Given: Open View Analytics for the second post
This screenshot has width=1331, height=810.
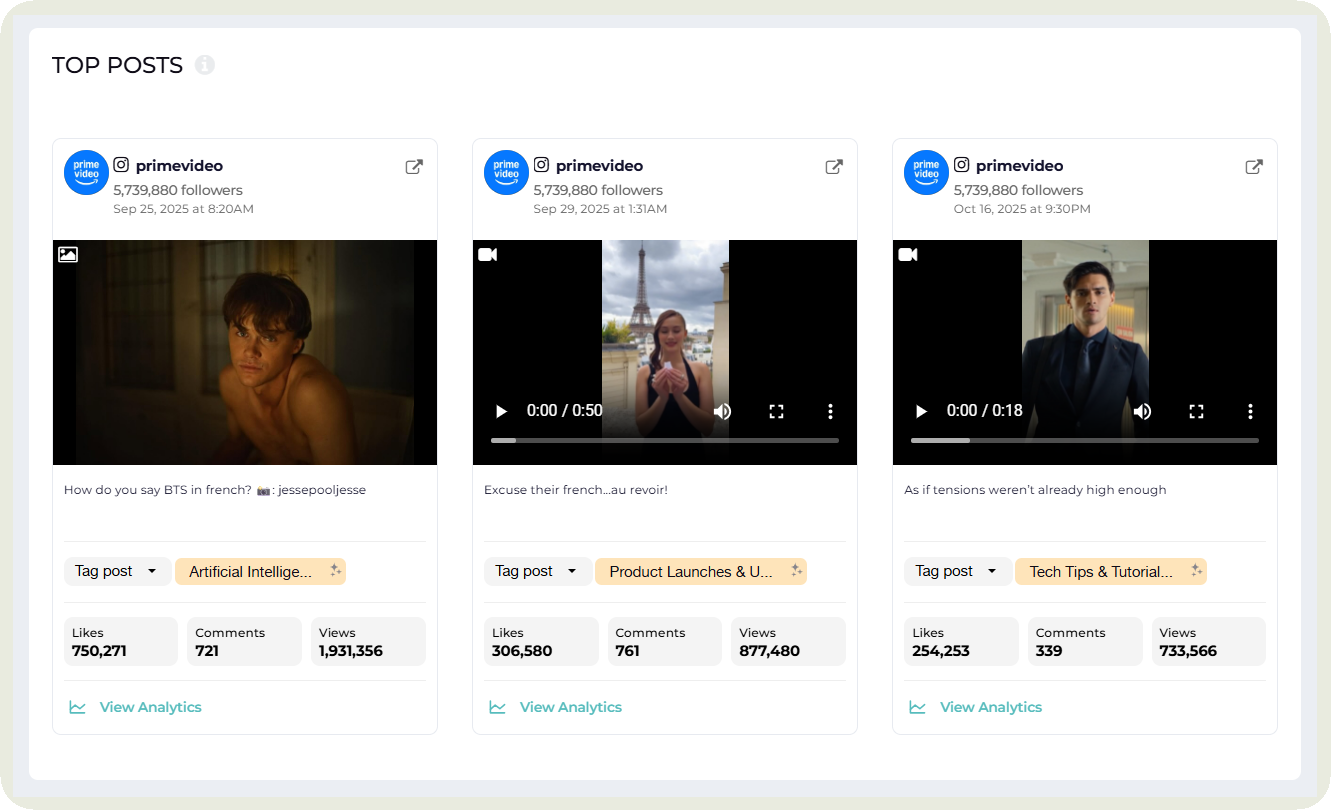Looking at the screenshot, I should point(570,707).
